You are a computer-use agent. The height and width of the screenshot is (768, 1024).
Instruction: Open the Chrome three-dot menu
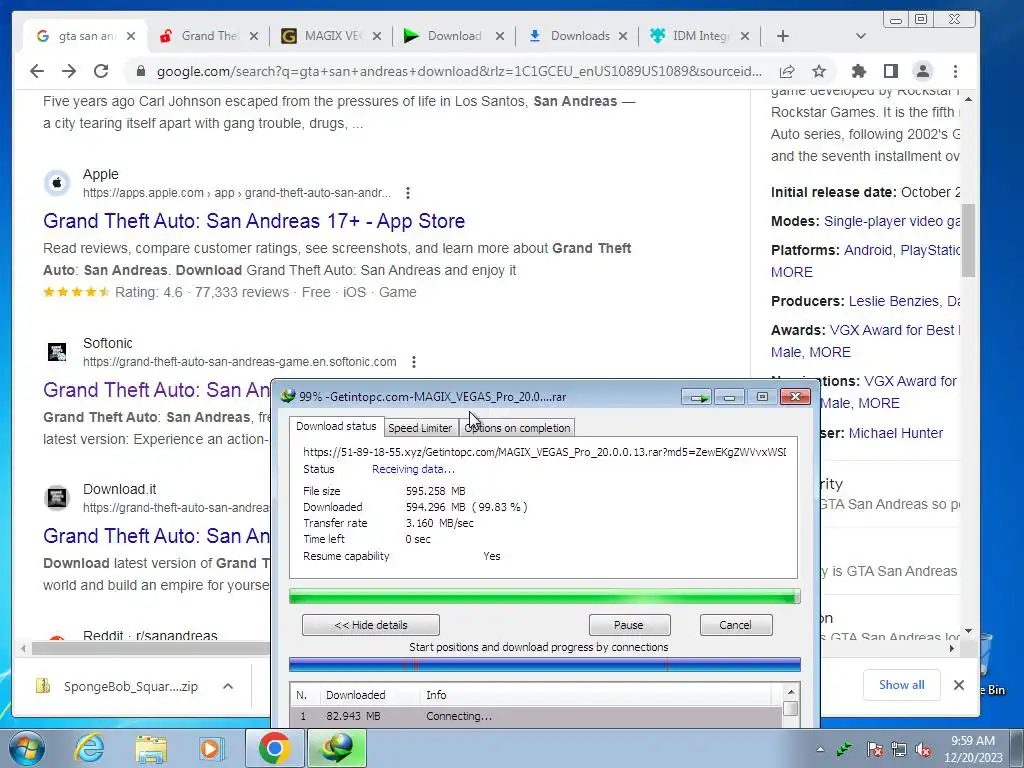pyautogui.click(x=955, y=71)
